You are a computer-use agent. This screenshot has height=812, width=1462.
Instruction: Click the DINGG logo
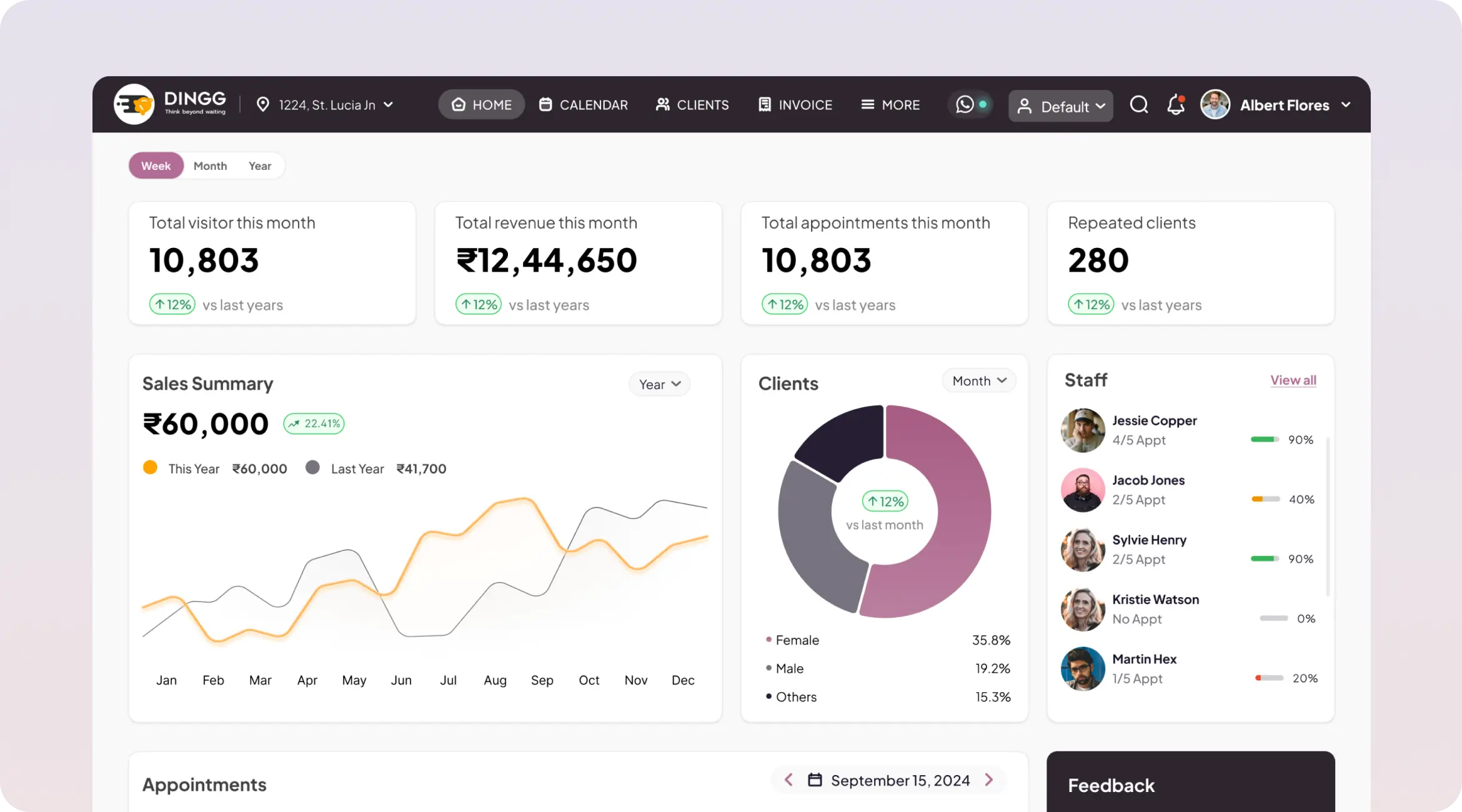tap(170, 104)
